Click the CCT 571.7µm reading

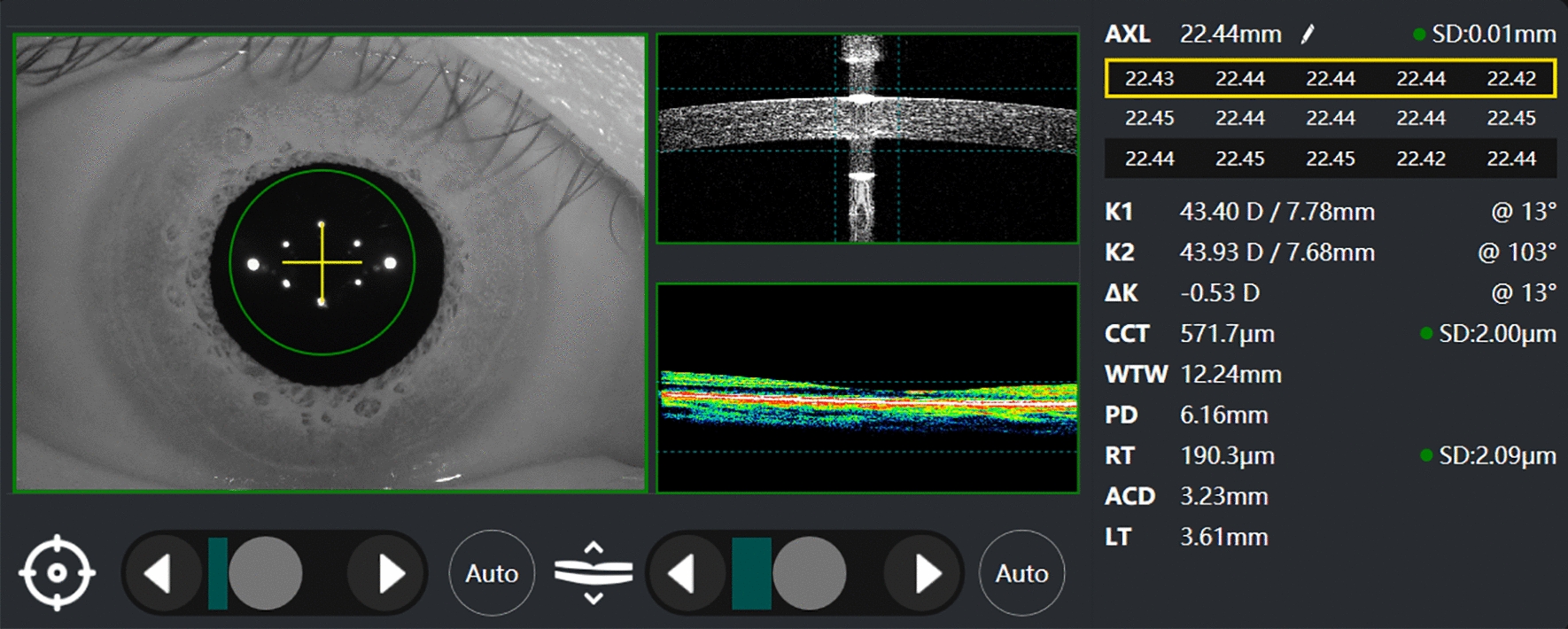click(1227, 334)
